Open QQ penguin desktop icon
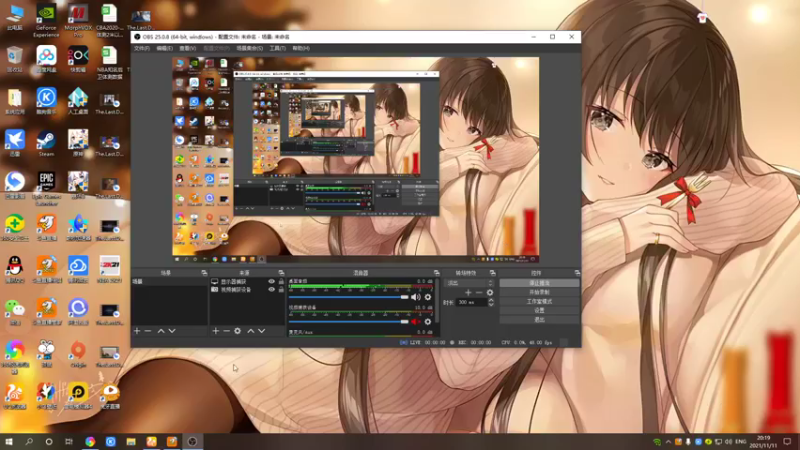The height and width of the screenshot is (450, 800). click(x=15, y=270)
